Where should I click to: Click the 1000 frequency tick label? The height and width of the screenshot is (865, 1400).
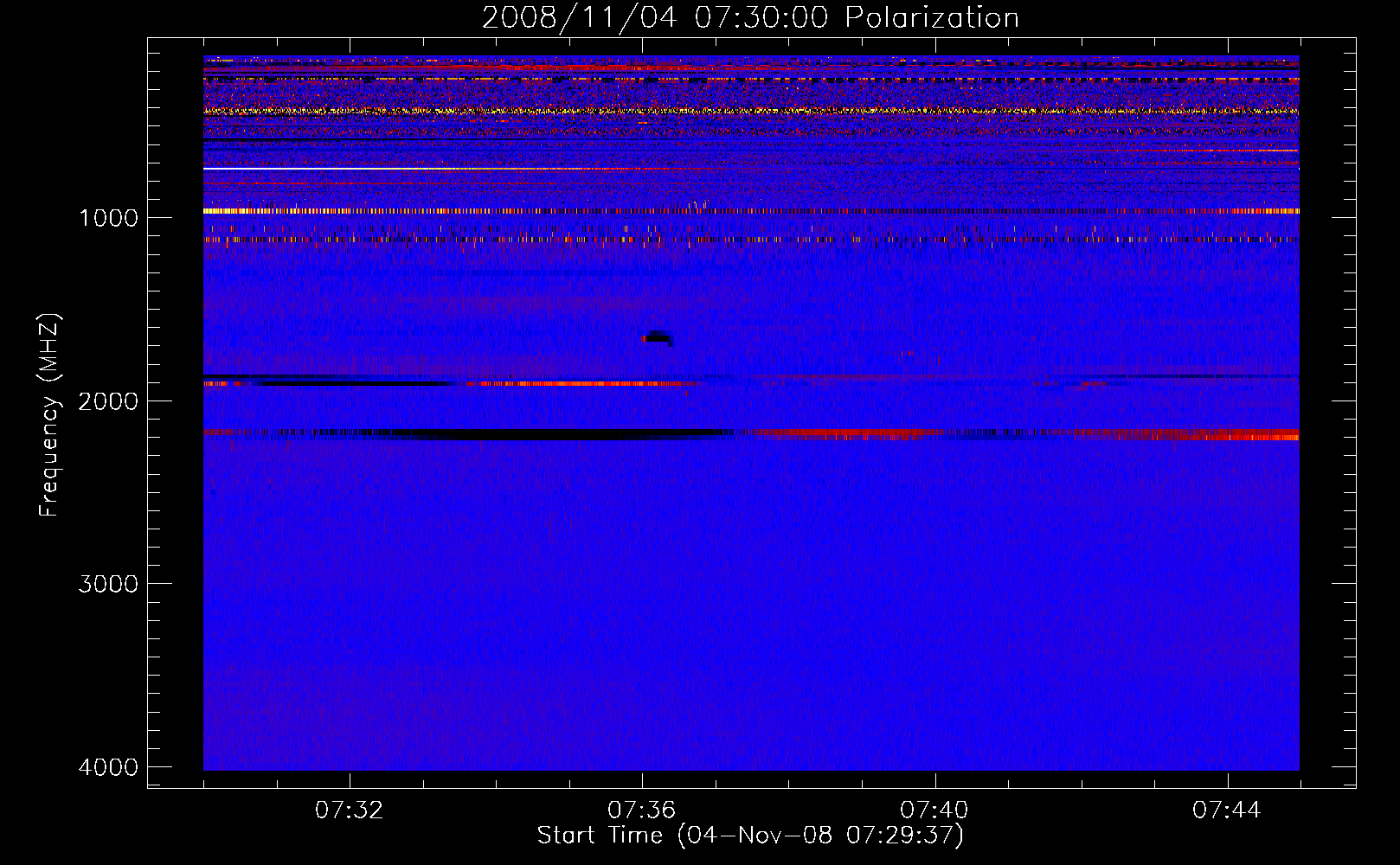[108, 217]
